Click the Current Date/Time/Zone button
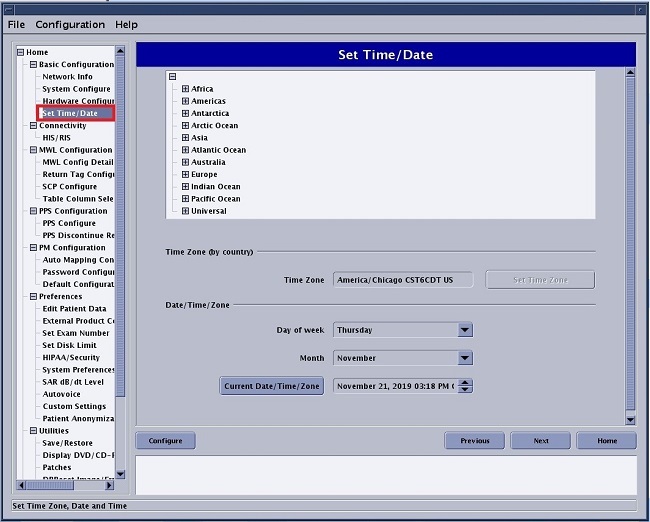Viewport: 650px width, 522px height. (272, 386)
